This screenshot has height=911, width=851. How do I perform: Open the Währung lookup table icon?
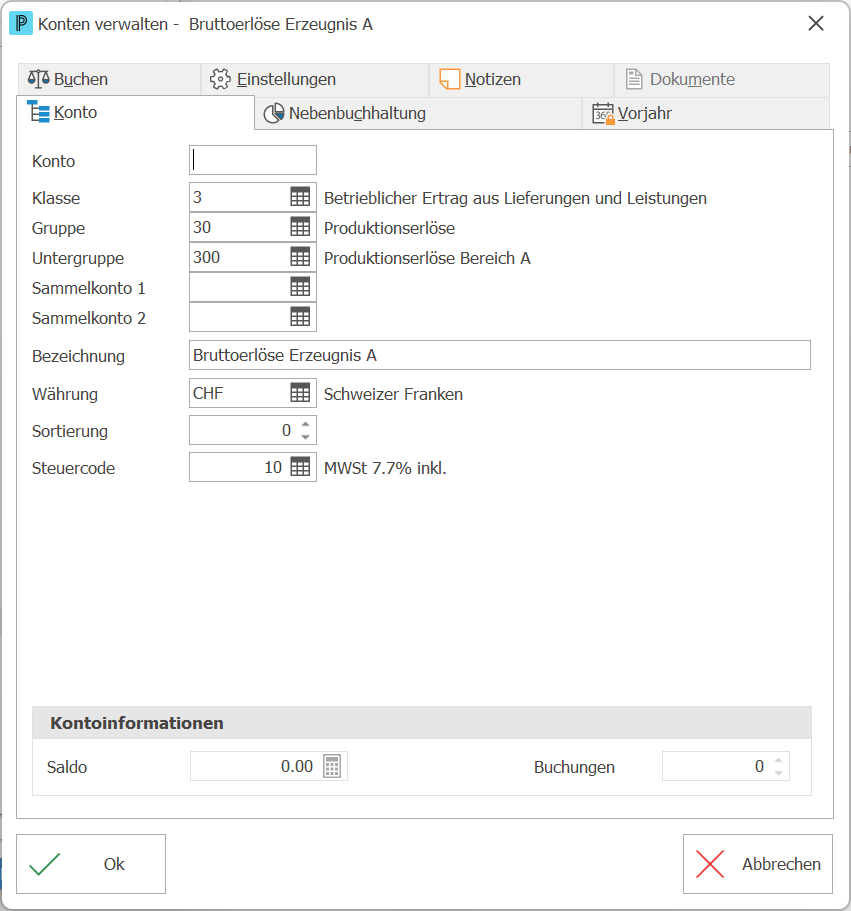[x=300, y=393]
